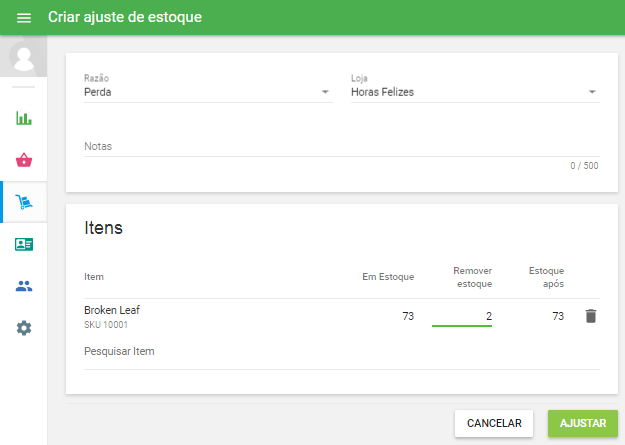Open the reports bar chart section
The image size is (625, 445).
[24, 118]
